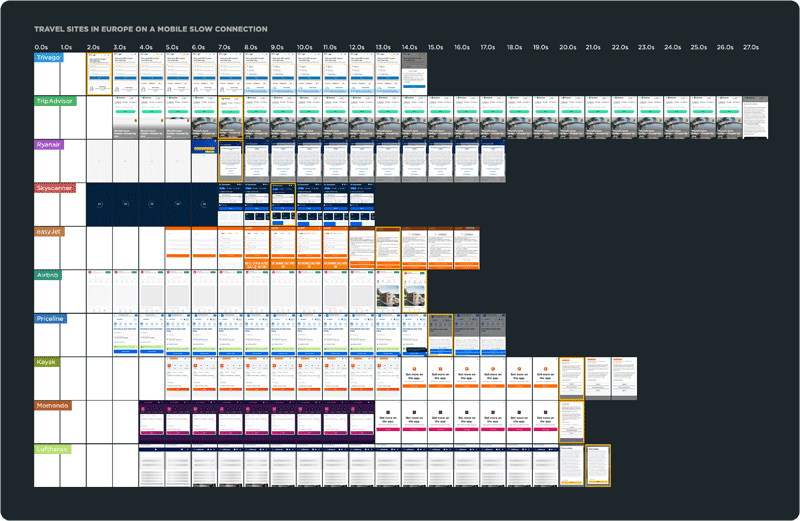This screenshot has width=800, height=521.
Task: Click the Kayak row label
Action: tap(46, 362)
